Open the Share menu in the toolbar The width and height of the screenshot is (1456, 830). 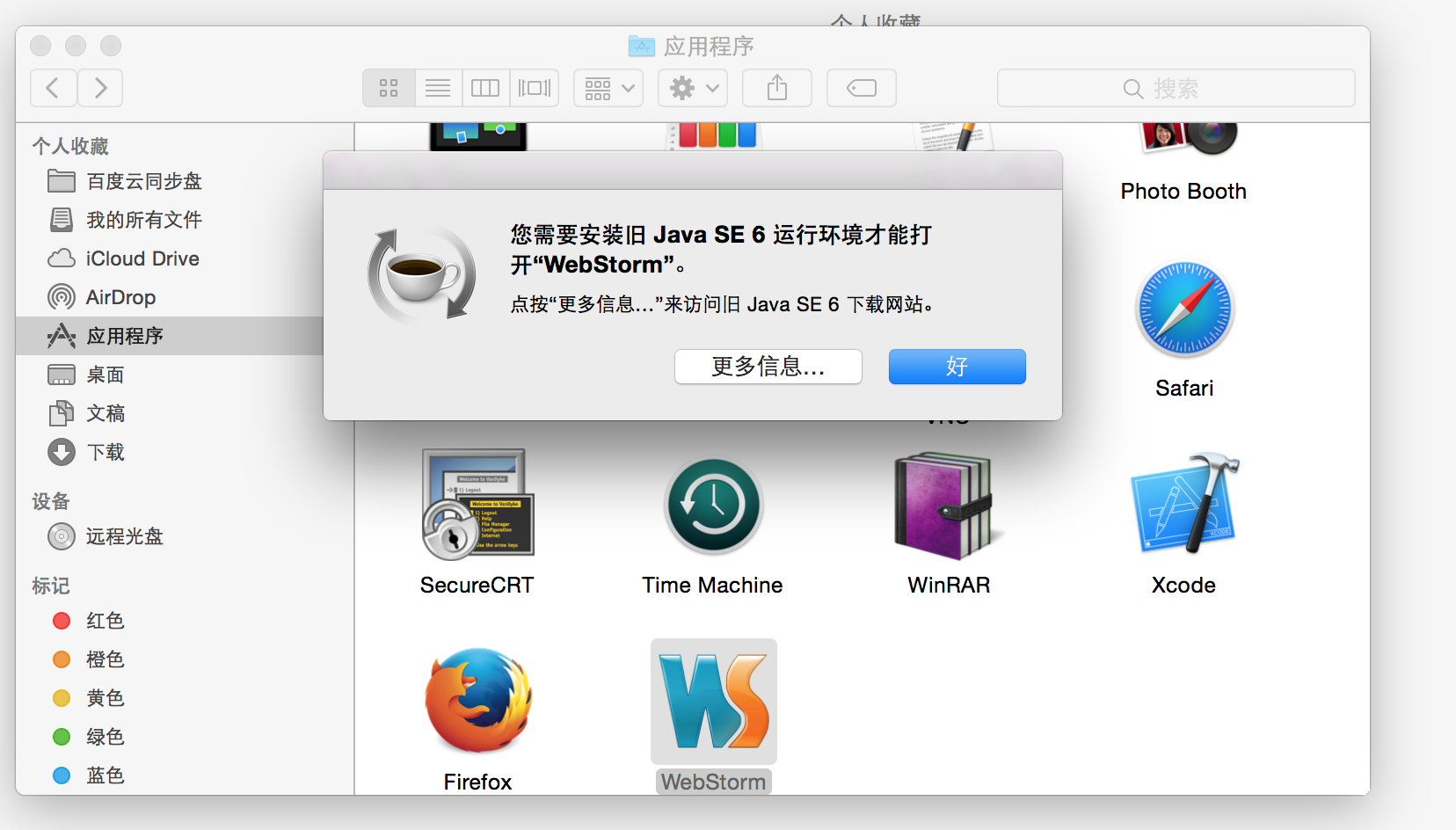point(776,88)
